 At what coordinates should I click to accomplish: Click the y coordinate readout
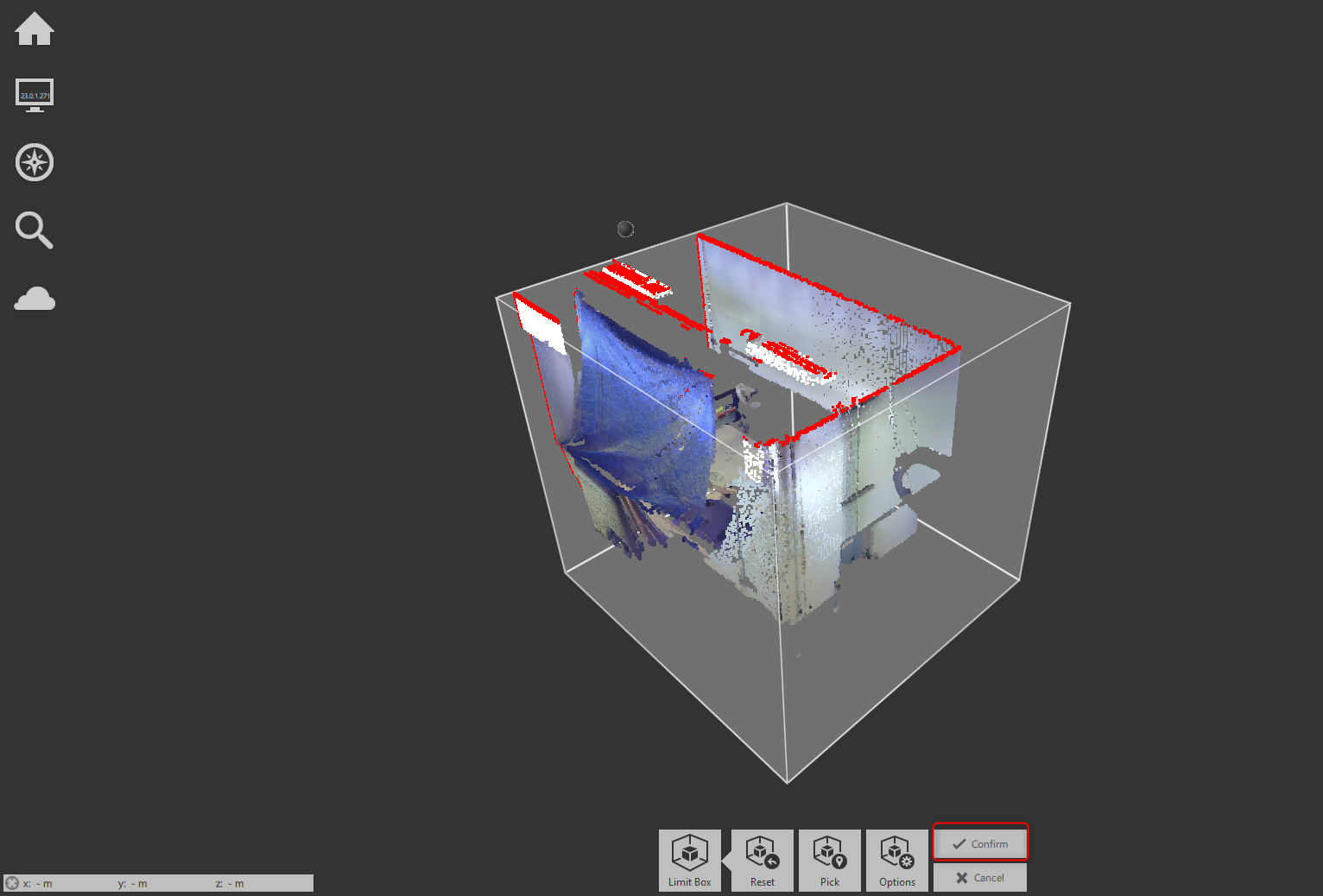[133, 883]
